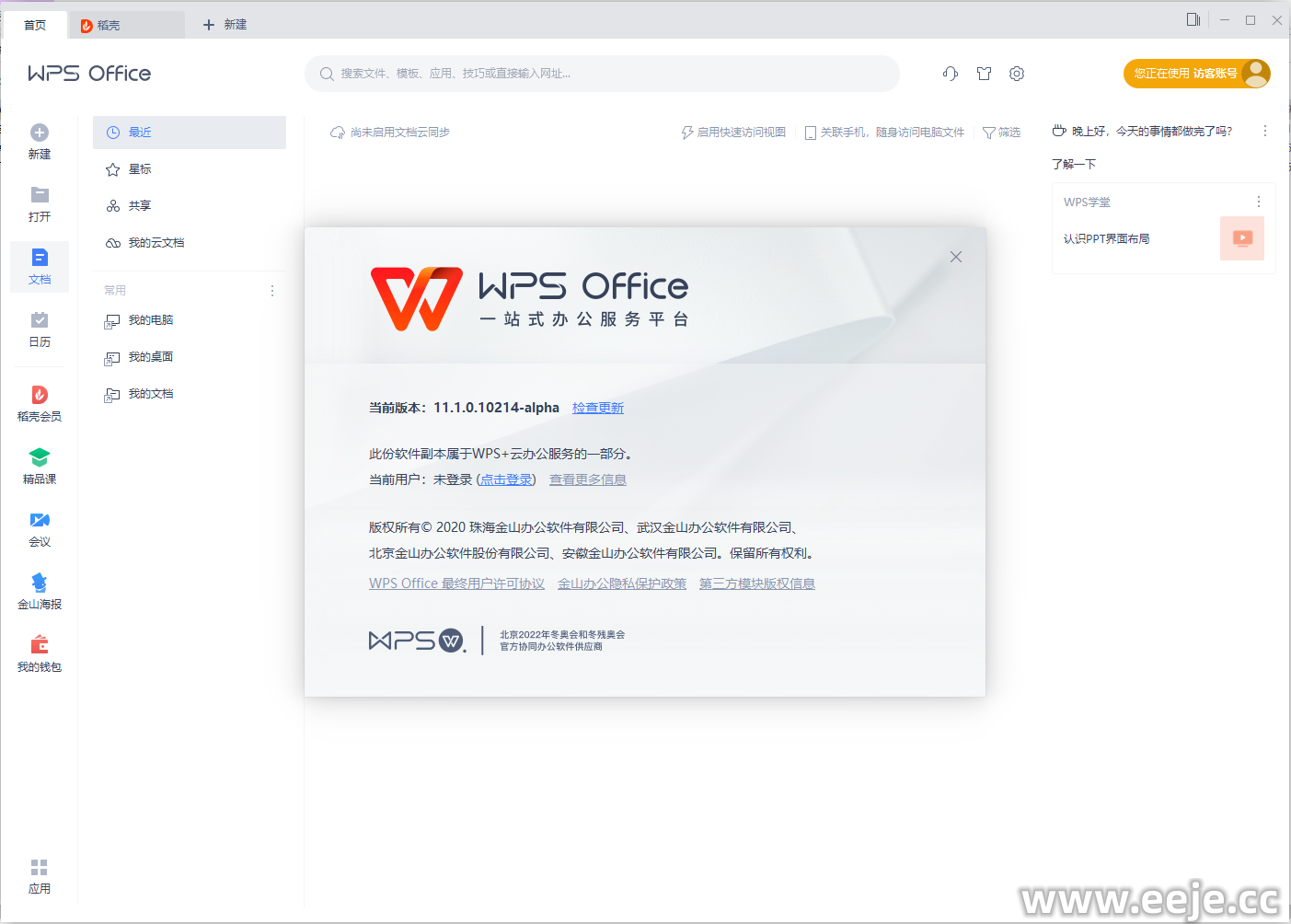This screenshot has width=1291, height=924.
Task: Open 金山海报 poster icon
Action: pyautogui.click(x=40, y=583)
